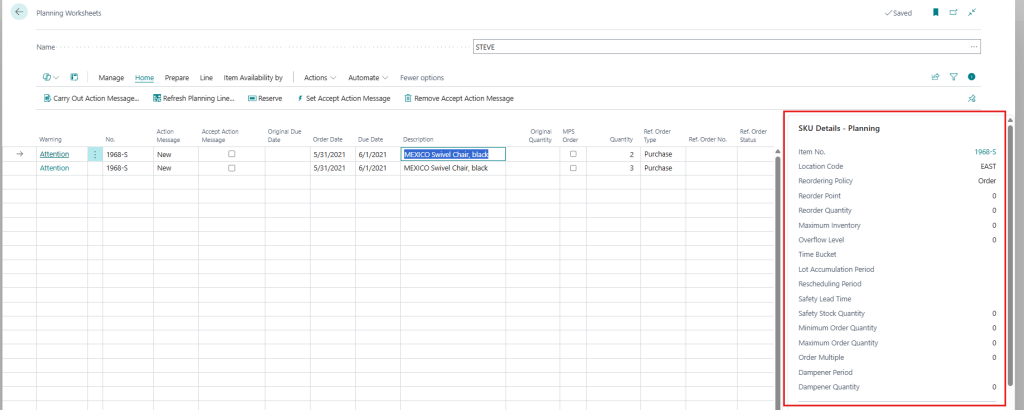Expand the Actions dropdown menu
The height and width of the screenshot is (410, 1024).
320,77
